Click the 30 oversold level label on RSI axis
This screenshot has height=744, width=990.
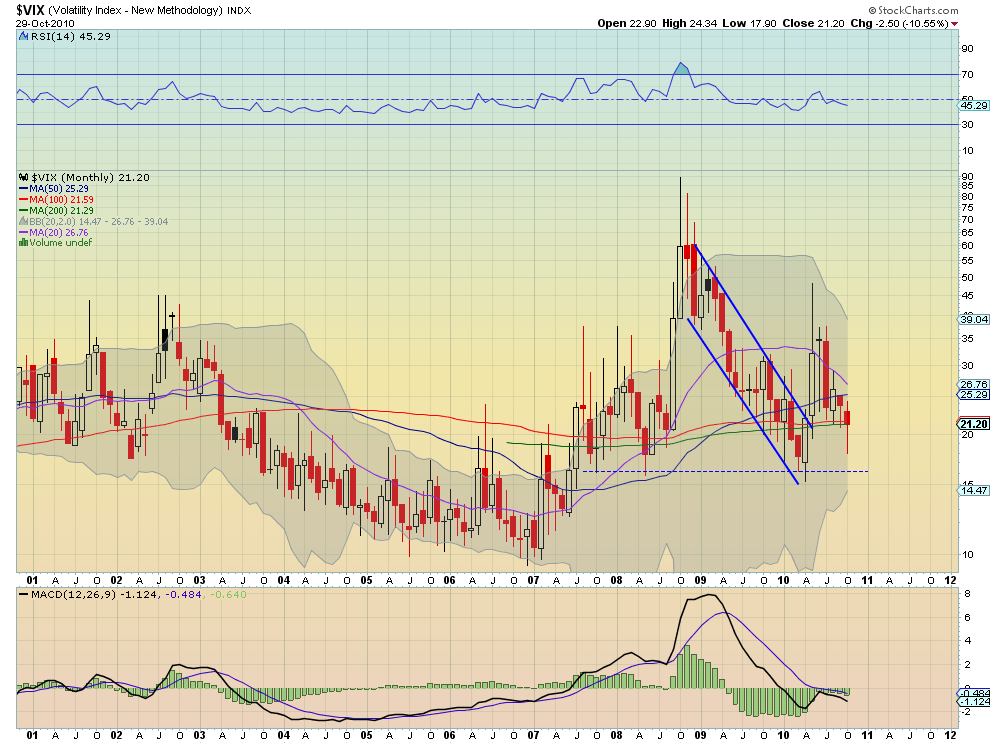pyautogui.click(x=967, y=125)
